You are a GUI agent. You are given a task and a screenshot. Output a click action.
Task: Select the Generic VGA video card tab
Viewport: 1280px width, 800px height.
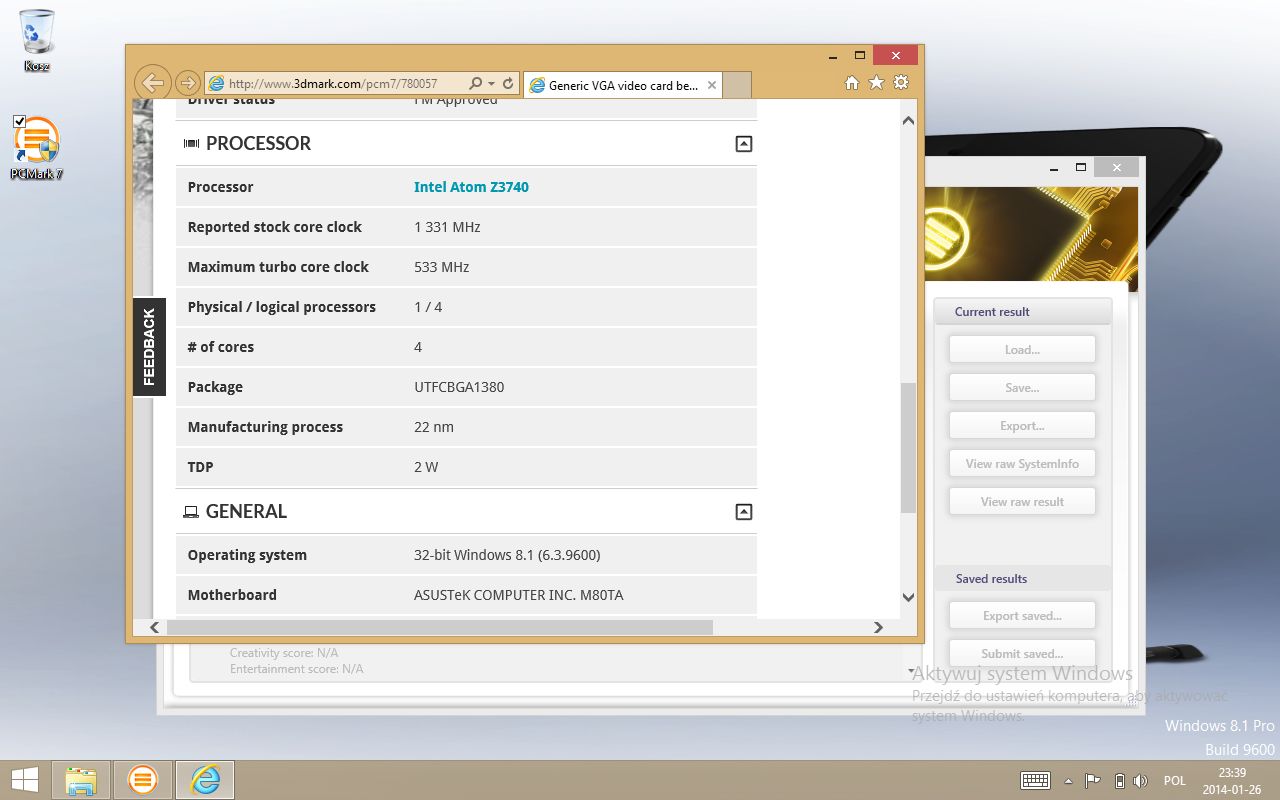(622, 85)
